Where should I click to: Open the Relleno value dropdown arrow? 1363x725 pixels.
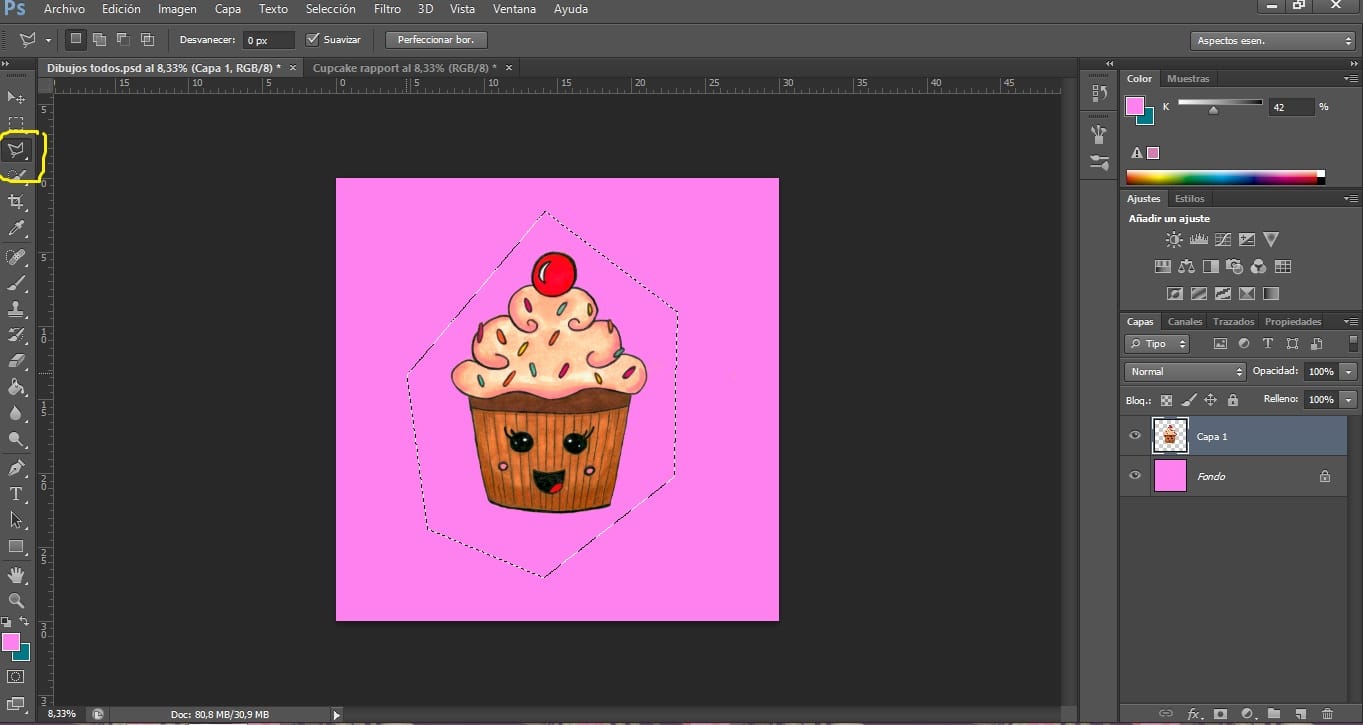(x=1349, y=399)
